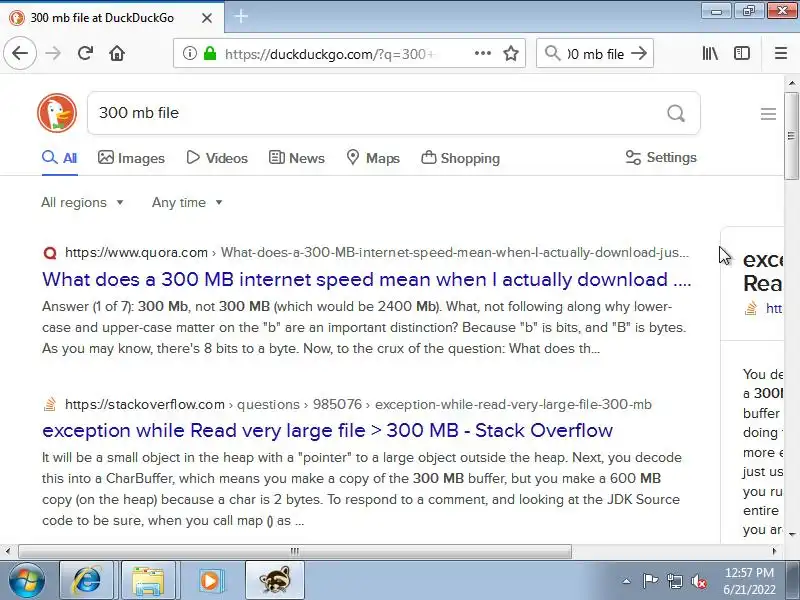The width and height of the screenshot is (800, 600).
Task: Click the Stack Overflow favicon beside result
Action: tap(50, 405)
